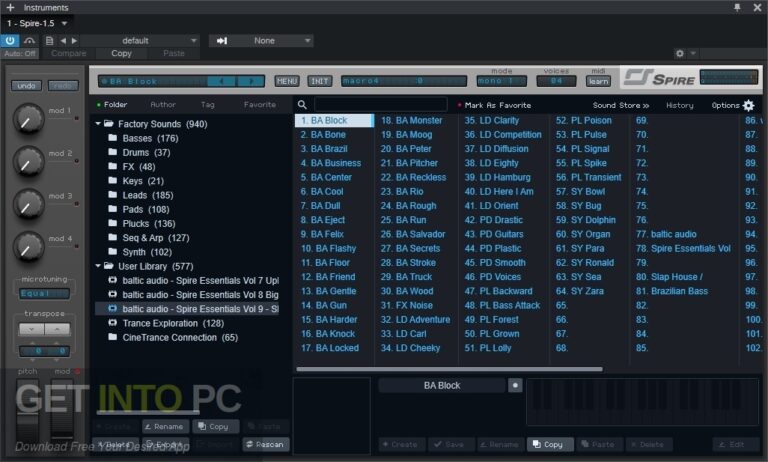Click the Rescan button
Screen dimensions: 768x462
click(265, 444)
